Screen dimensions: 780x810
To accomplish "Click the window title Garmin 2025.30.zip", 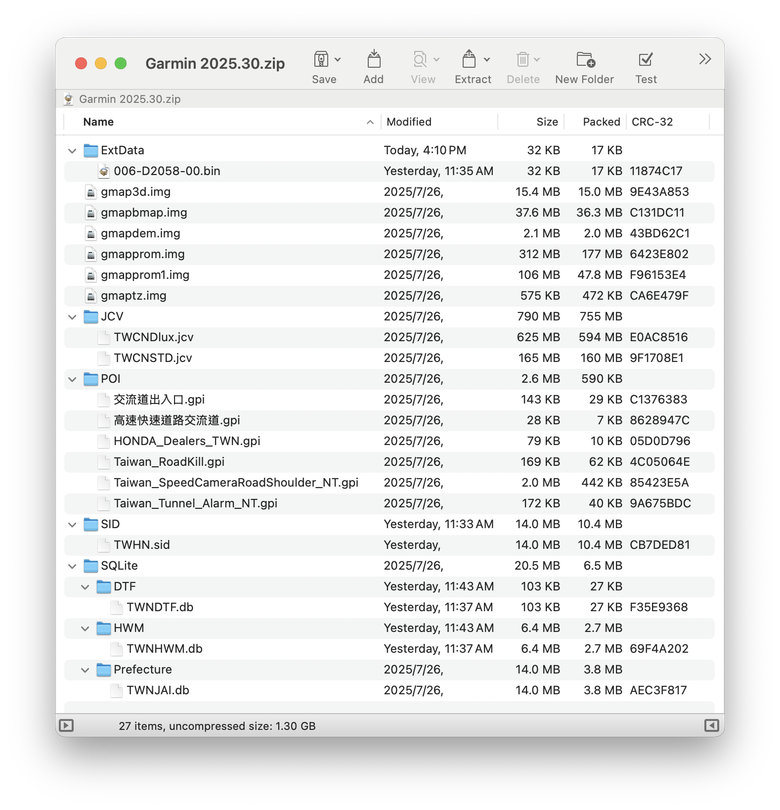I will pyautogui.click(x=215, y=64).
